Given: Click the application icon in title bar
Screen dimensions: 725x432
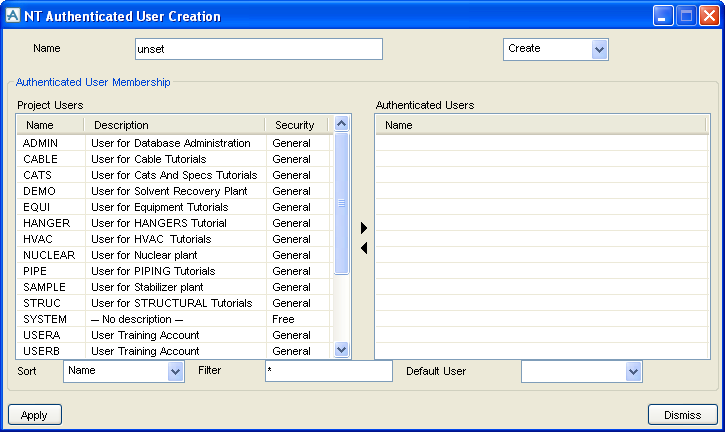Looking at the screenshot, I should [x=12, y=15].
